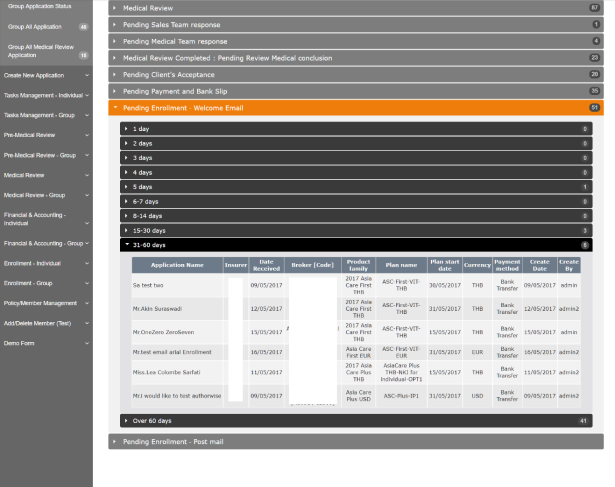Viewport: 615px width, 487px height.
Task: Expand Create New Application sidebar menu
Action: click(46, 75)
